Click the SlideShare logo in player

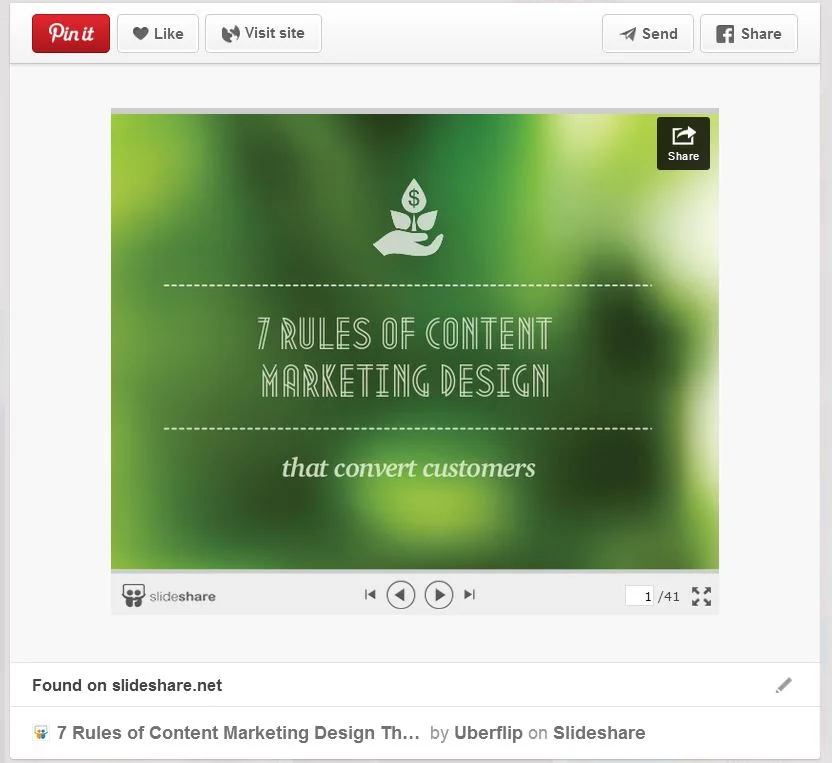(169, 596)
